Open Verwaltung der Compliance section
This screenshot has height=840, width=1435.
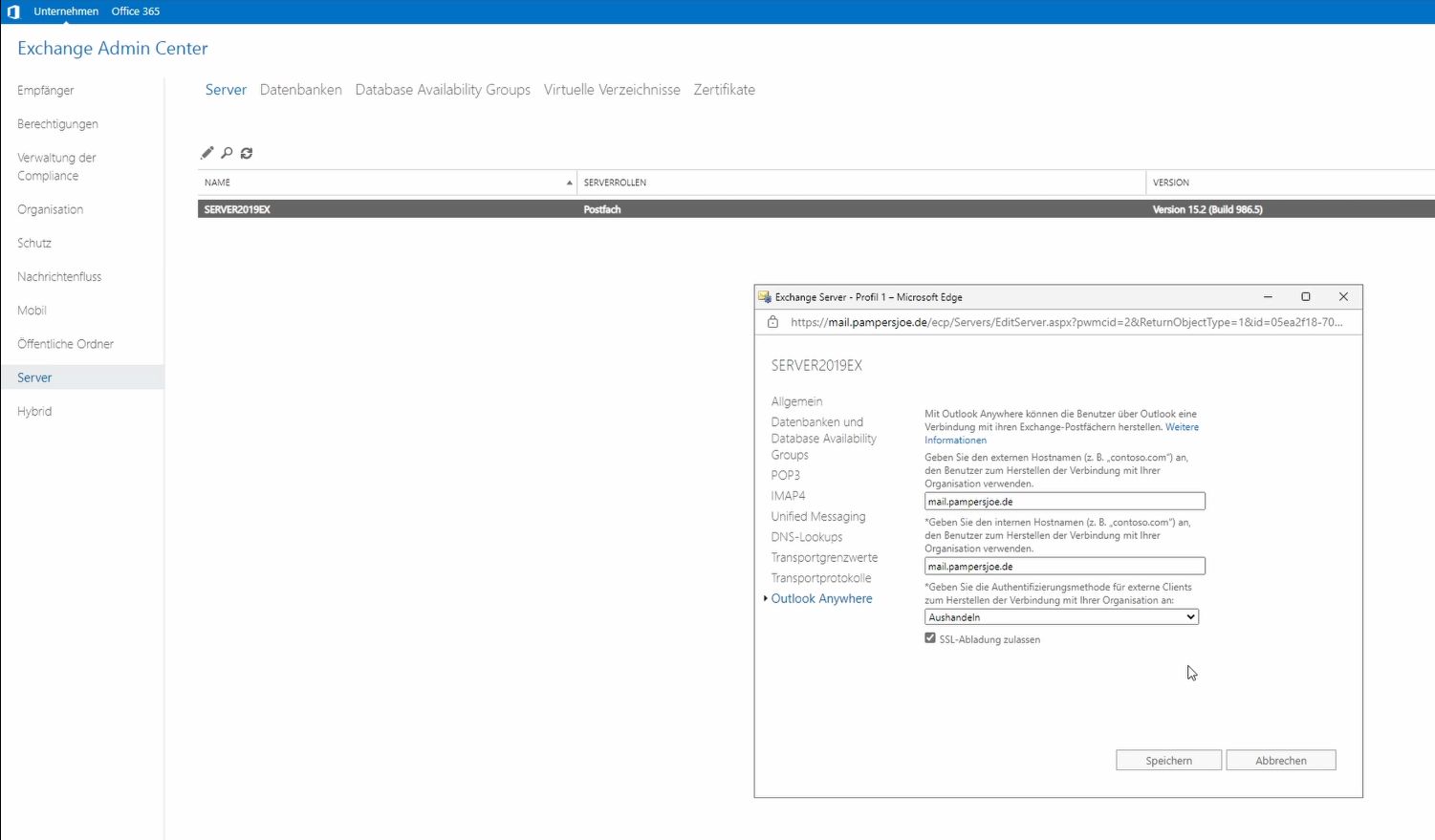click(x=56, y=166)
